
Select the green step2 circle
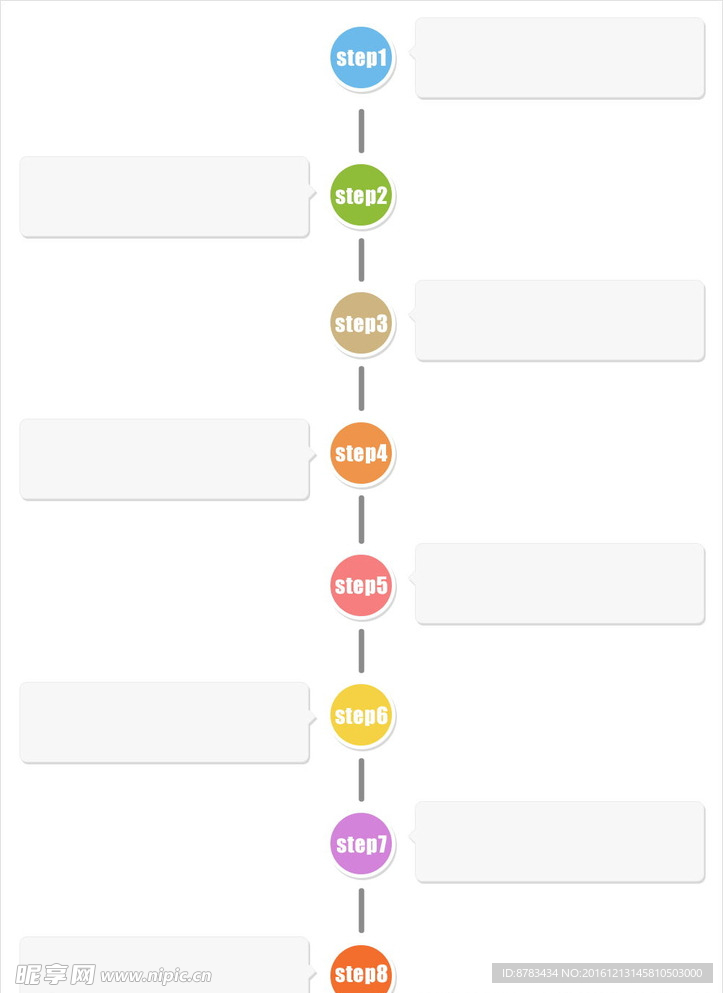click(x=361, y=195)
